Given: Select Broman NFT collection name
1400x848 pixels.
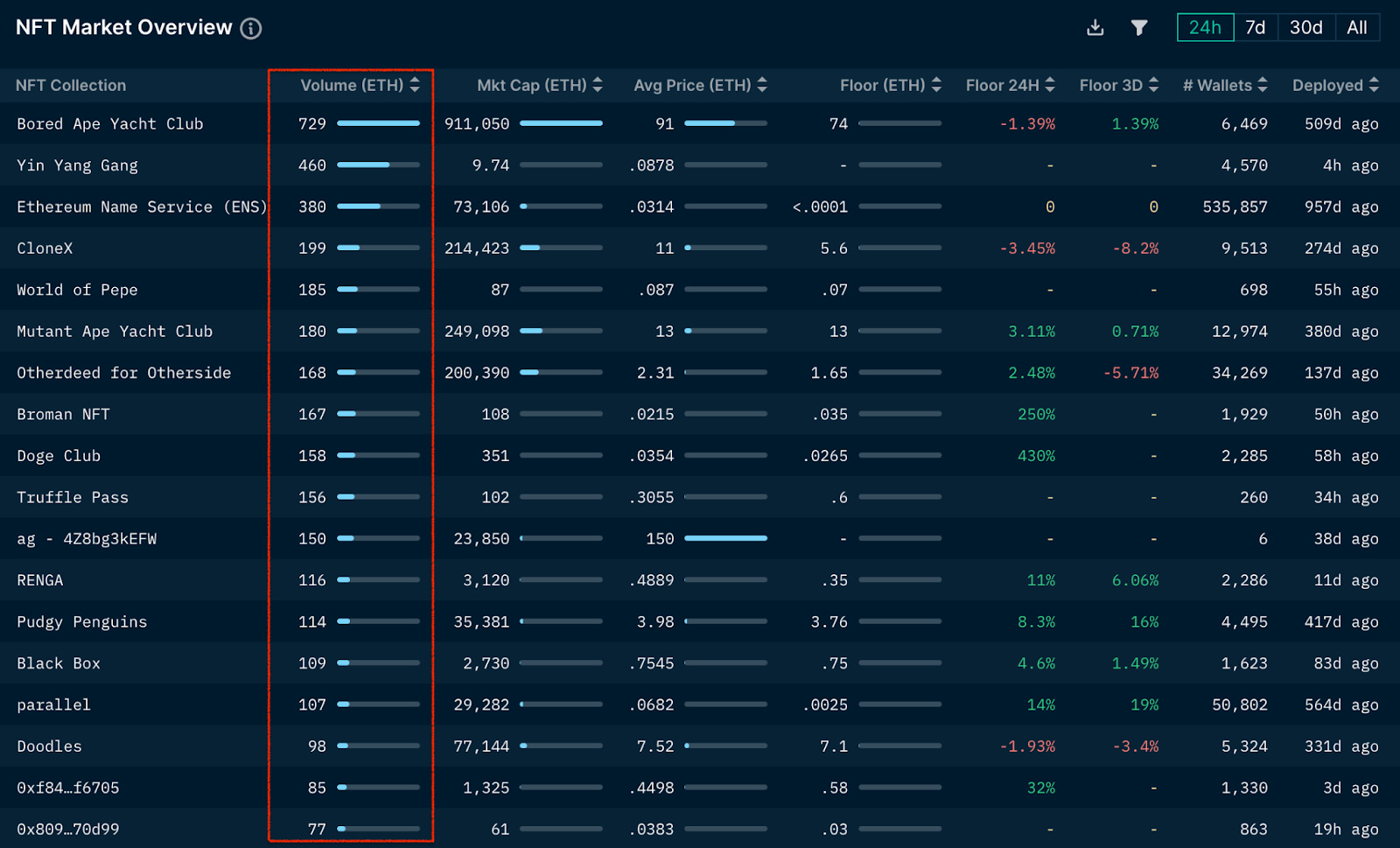Looking at the screenshot, I should (63, 414).
